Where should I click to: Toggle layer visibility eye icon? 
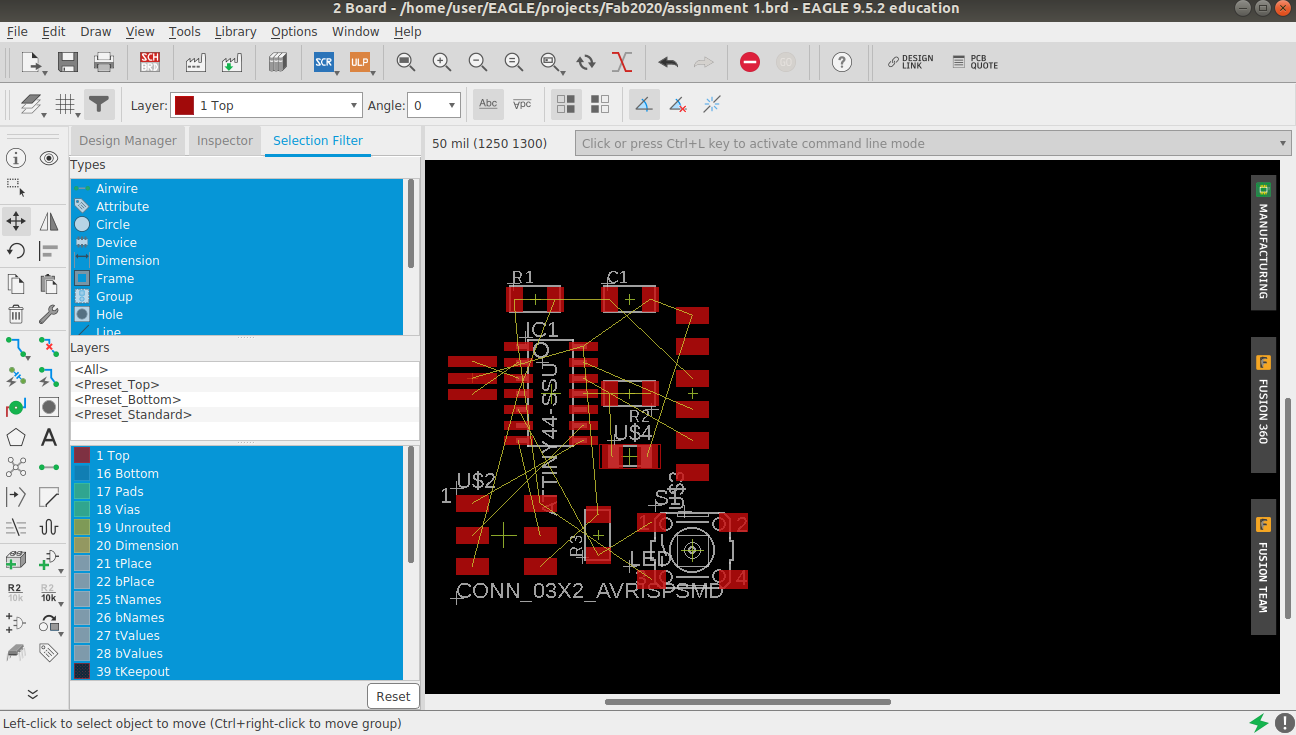49,158
